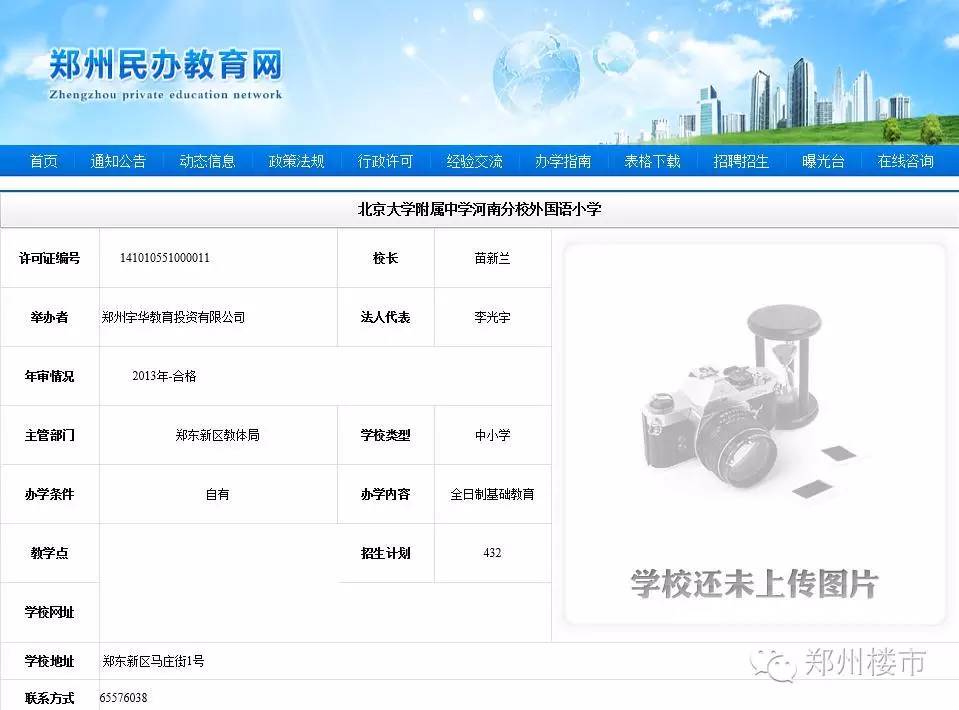This screenshot has height=710, width=959.
Task: Click the 年审情况 label cell
Action: click(x=50, y=376)
